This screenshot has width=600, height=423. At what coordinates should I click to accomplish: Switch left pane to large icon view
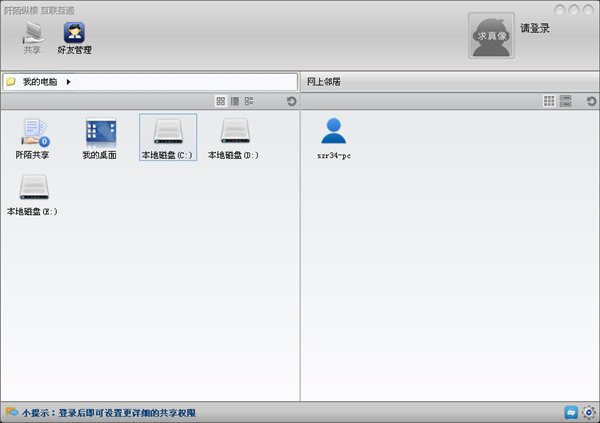pos(221,101)
